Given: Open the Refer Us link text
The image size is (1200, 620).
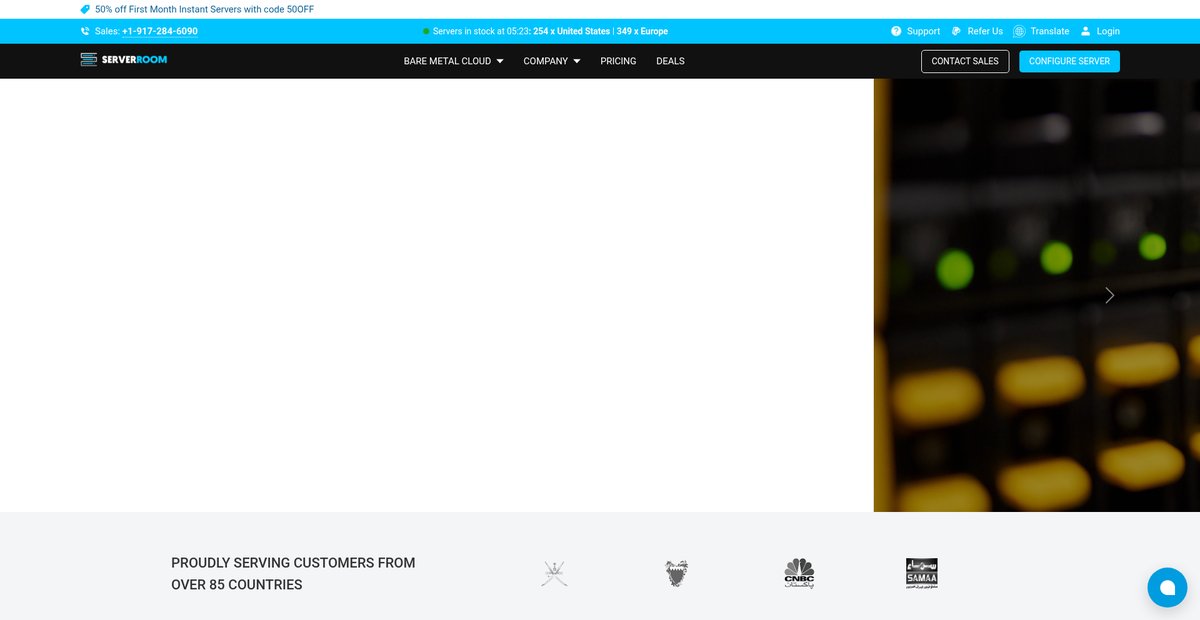Looking at the screenshot, I should point(985,31).
